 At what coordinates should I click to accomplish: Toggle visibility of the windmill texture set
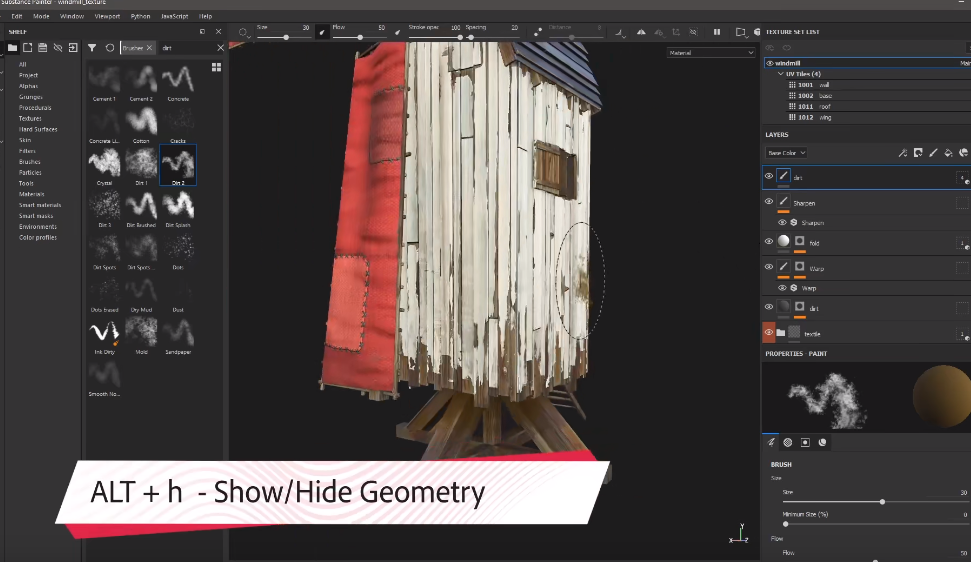pos(770,63)
